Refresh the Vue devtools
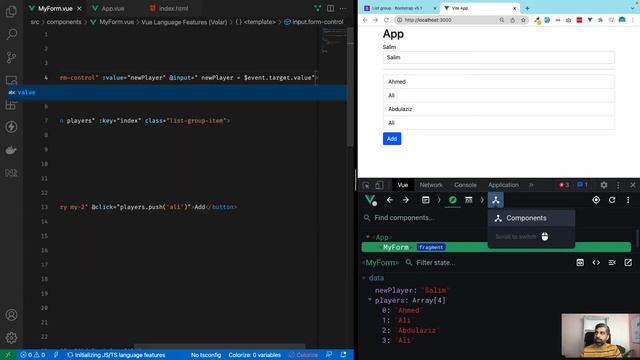This screenshot has height=360, width=640. 612,200
